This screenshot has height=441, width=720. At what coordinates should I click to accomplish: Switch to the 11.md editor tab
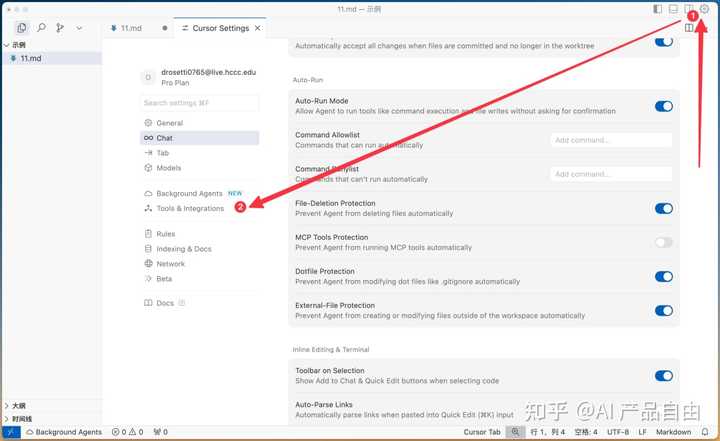pyautogui.click(x=131, y=28)
